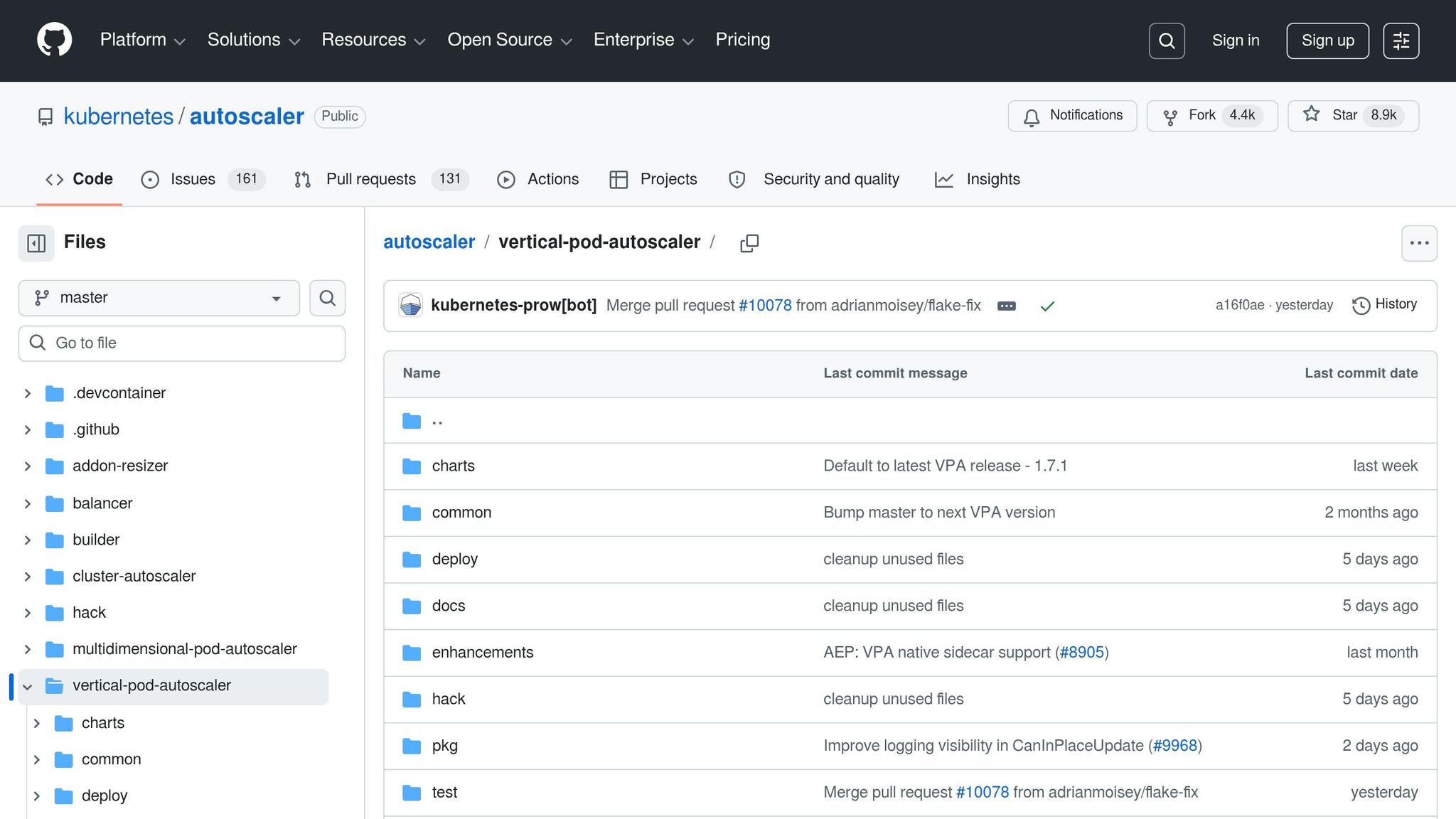Fork the autoscaler repository
Image resolution: width=1456 pixels, height=819 pixels.
[1212, 116]
